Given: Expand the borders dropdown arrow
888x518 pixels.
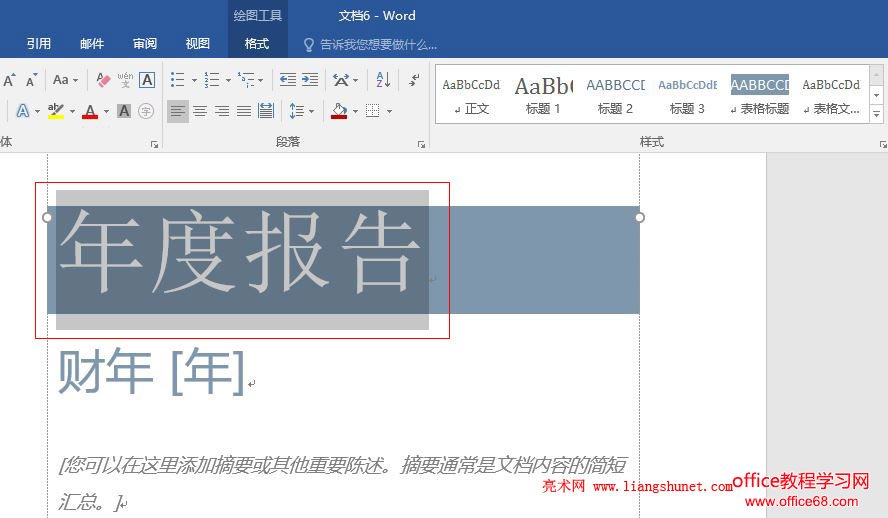Looking at the screenshot, I should click(389, 112).
